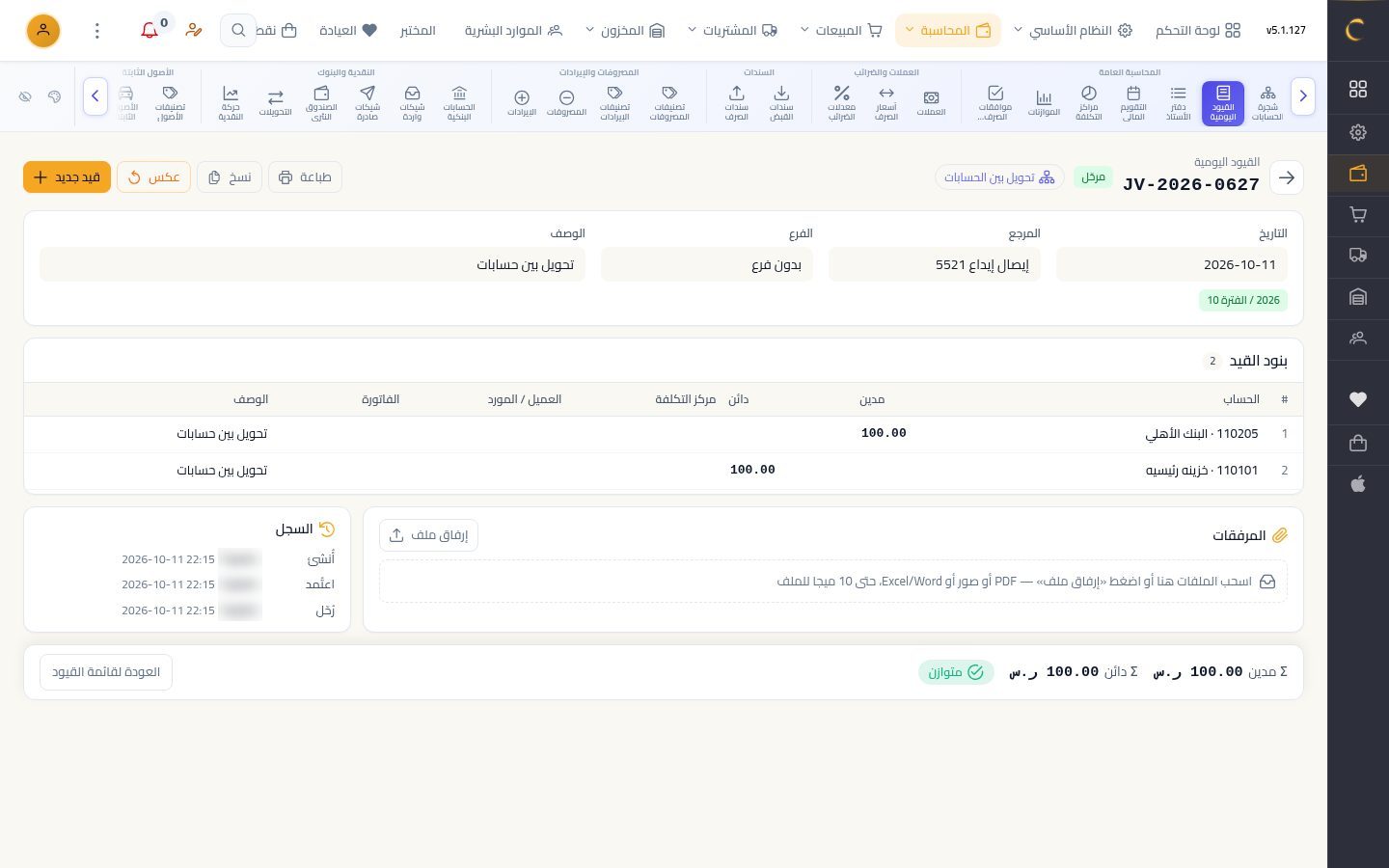Click the theme palette icon

pyautogui.click(x=54, y=96)
